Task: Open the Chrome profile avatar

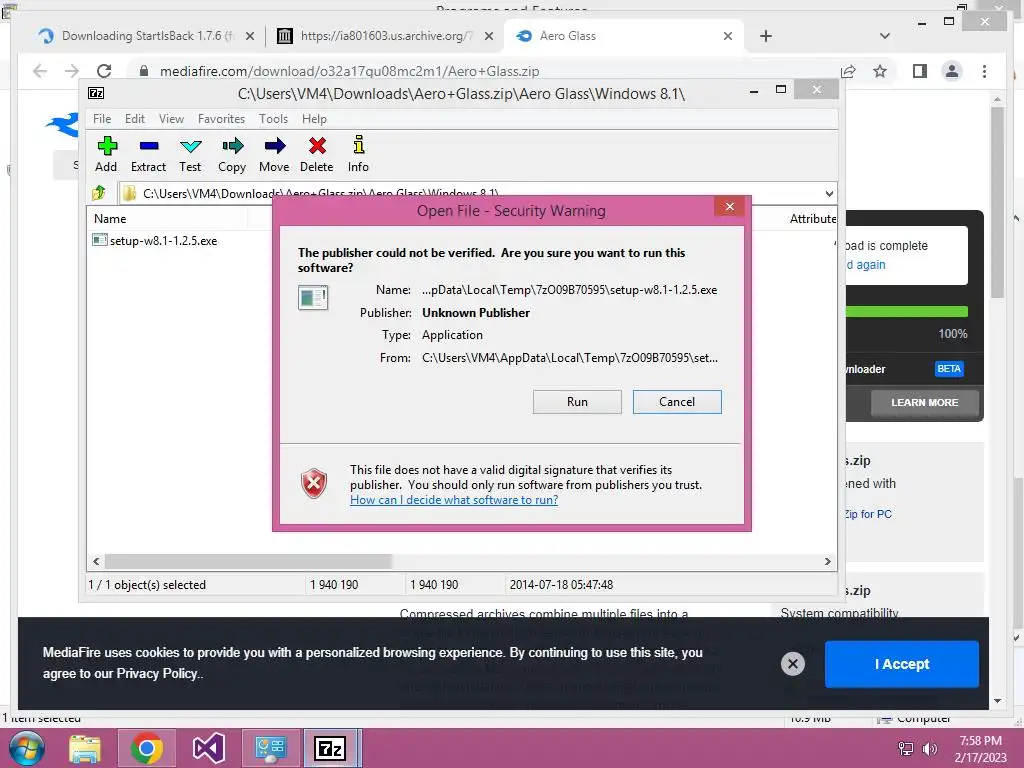Action: (x=952, y=71)
